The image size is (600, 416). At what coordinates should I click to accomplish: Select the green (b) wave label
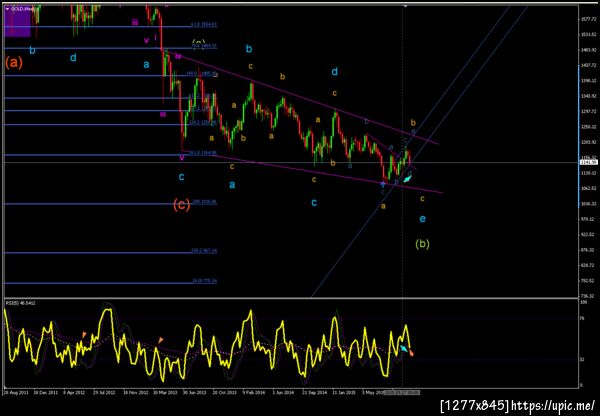[422, 244]
